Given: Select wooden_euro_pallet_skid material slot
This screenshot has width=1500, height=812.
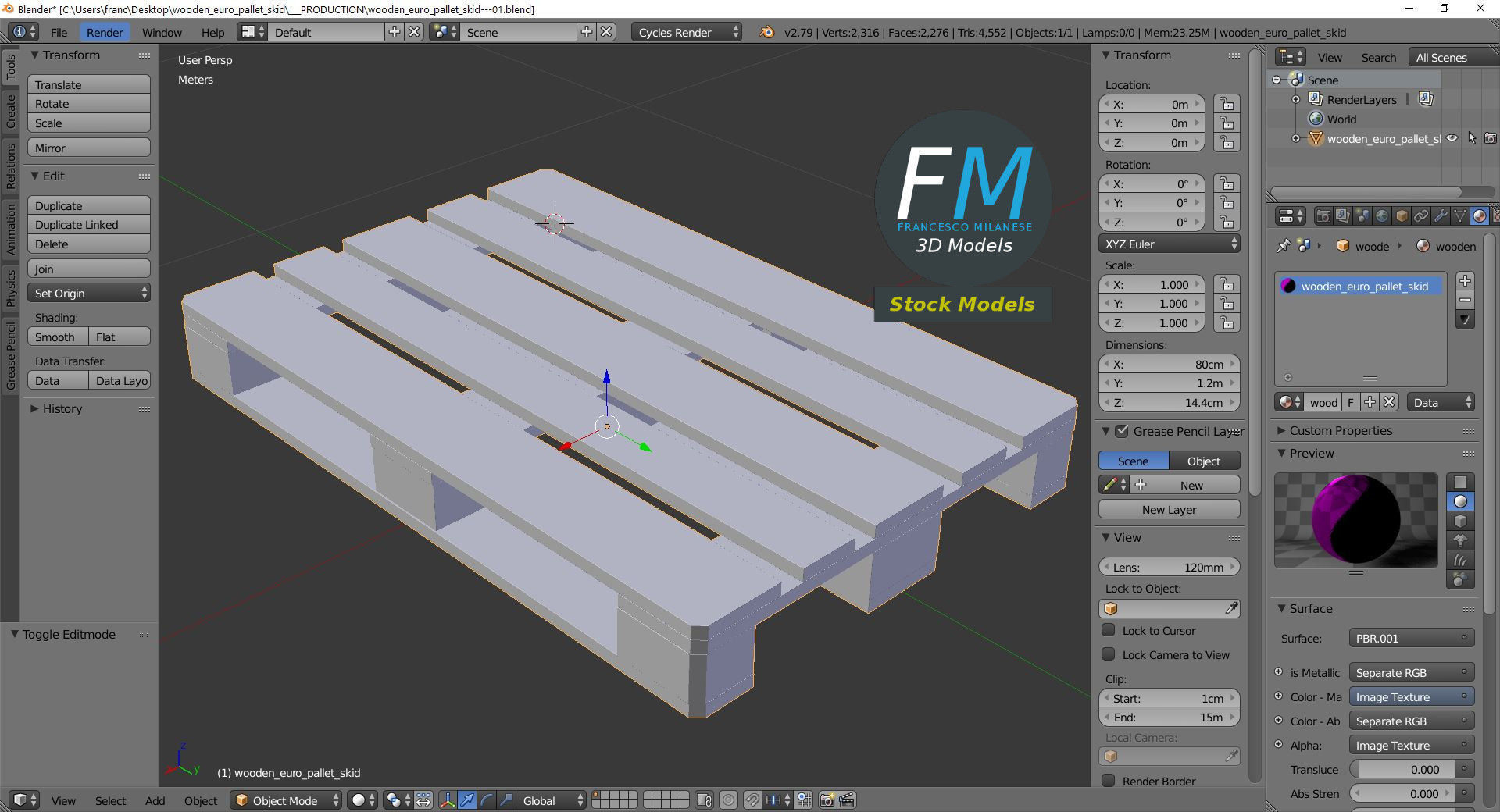Looking at the screenshot, I should click(x=1360, y=287).
